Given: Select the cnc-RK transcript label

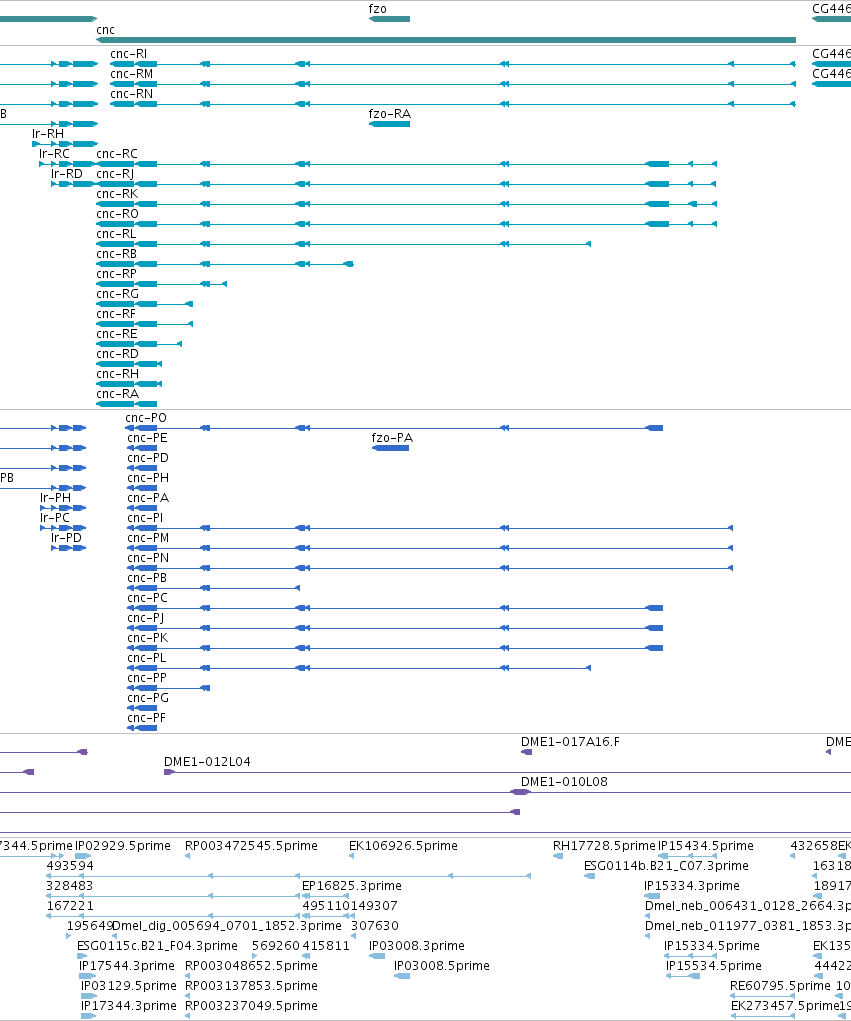Looking at the screenshot, I should click(x=117, y=194).
